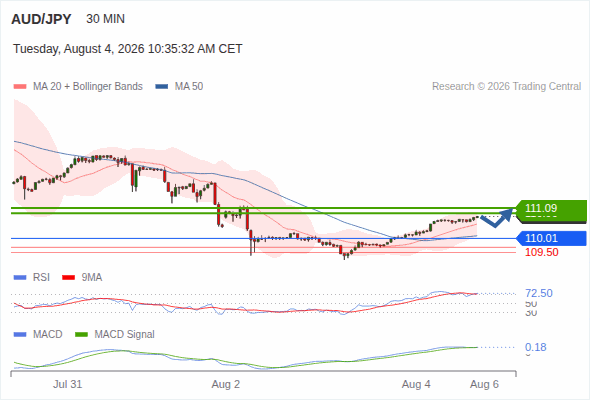Image resolution: width=590 pixels, height=400 pixels.
Task: Click the RSI legend label
Action: pos(41,278)
